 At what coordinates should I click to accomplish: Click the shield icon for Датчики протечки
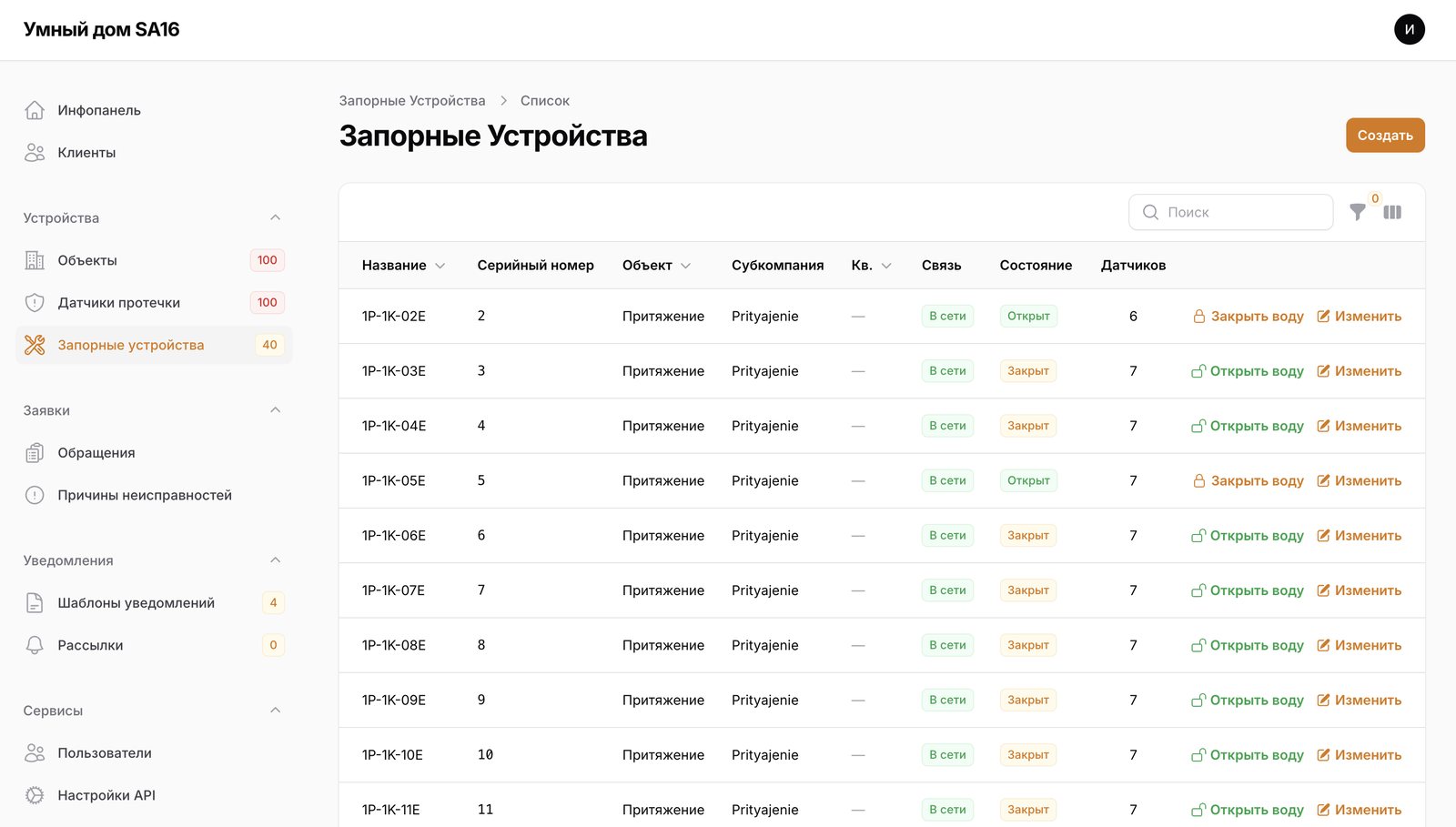click(35, 303)
